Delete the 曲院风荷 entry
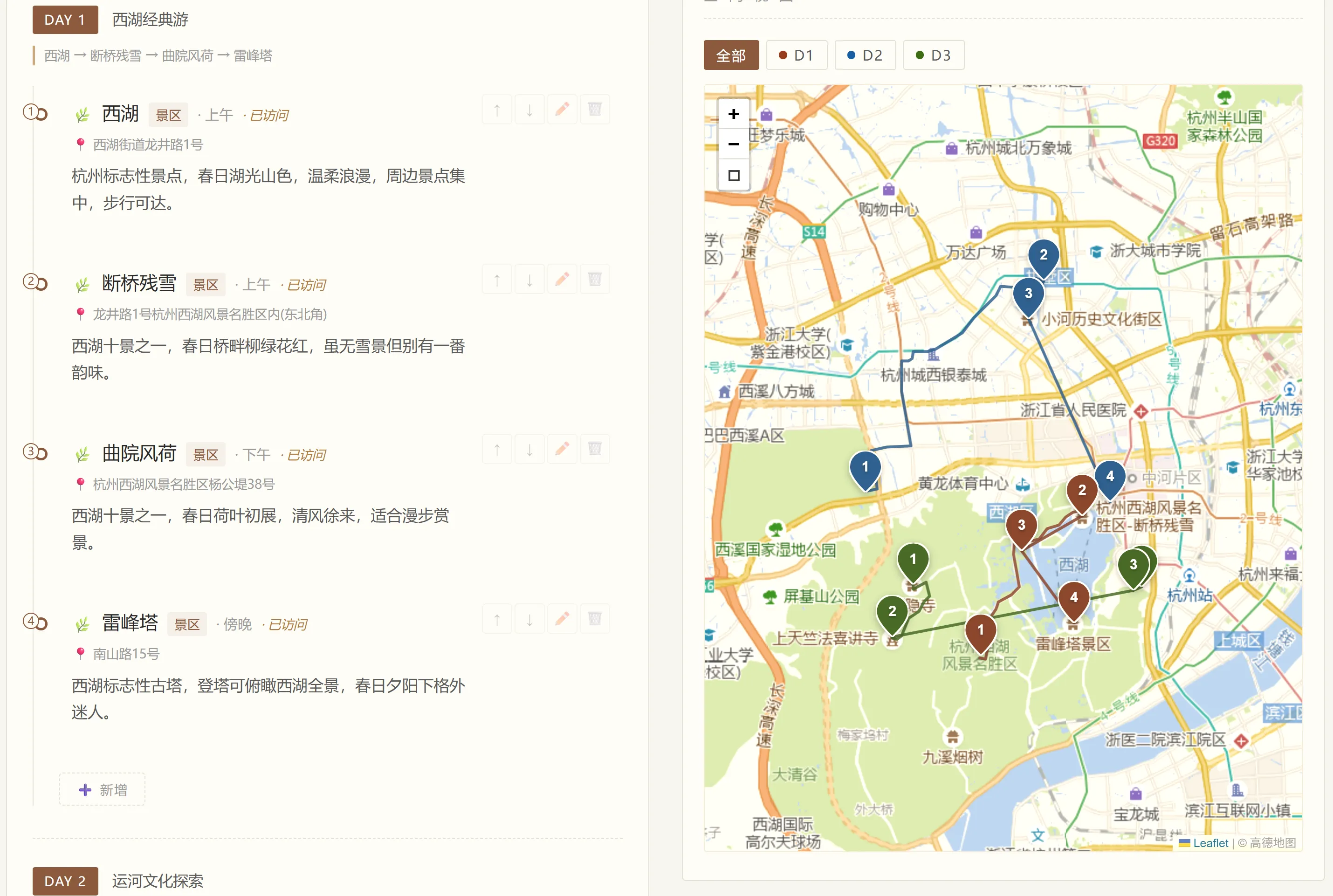 tap(594, 449)
